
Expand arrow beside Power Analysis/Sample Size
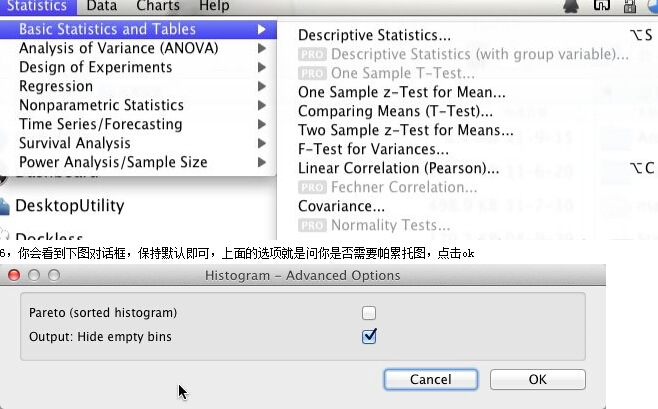tap(261, 162)
